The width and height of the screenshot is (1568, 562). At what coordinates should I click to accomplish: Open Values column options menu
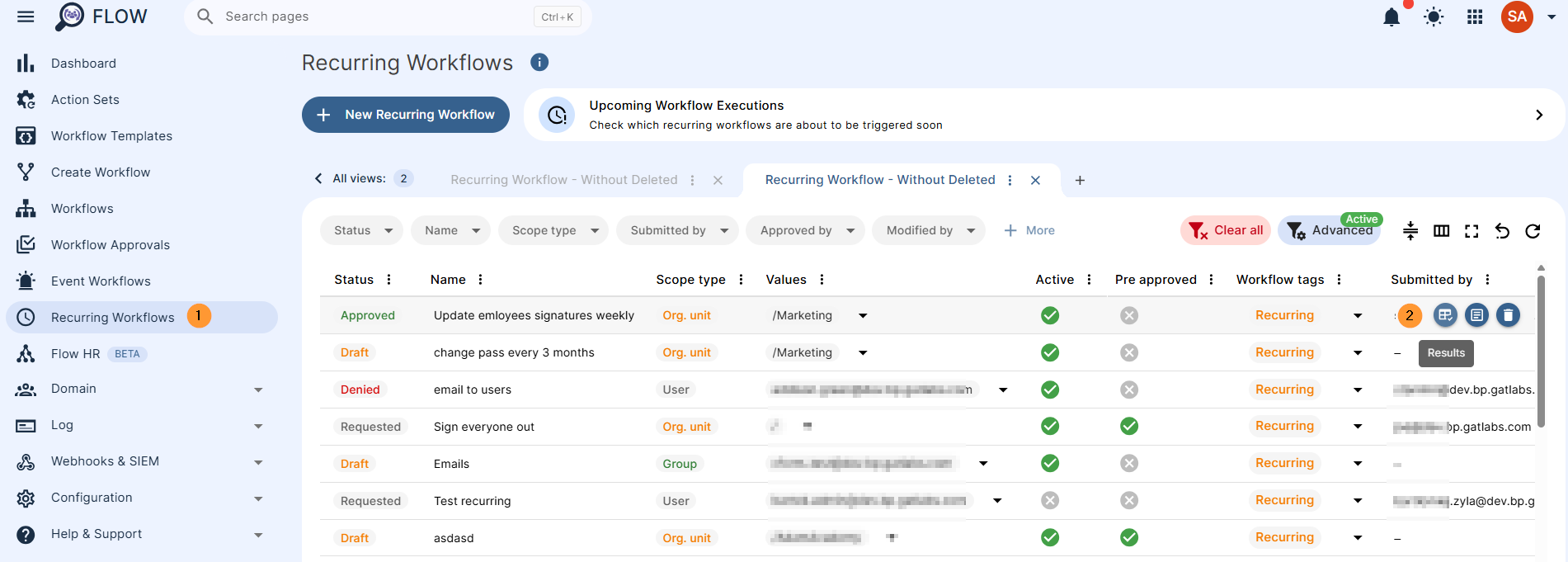pyautogui.click(x=822, y=280)
